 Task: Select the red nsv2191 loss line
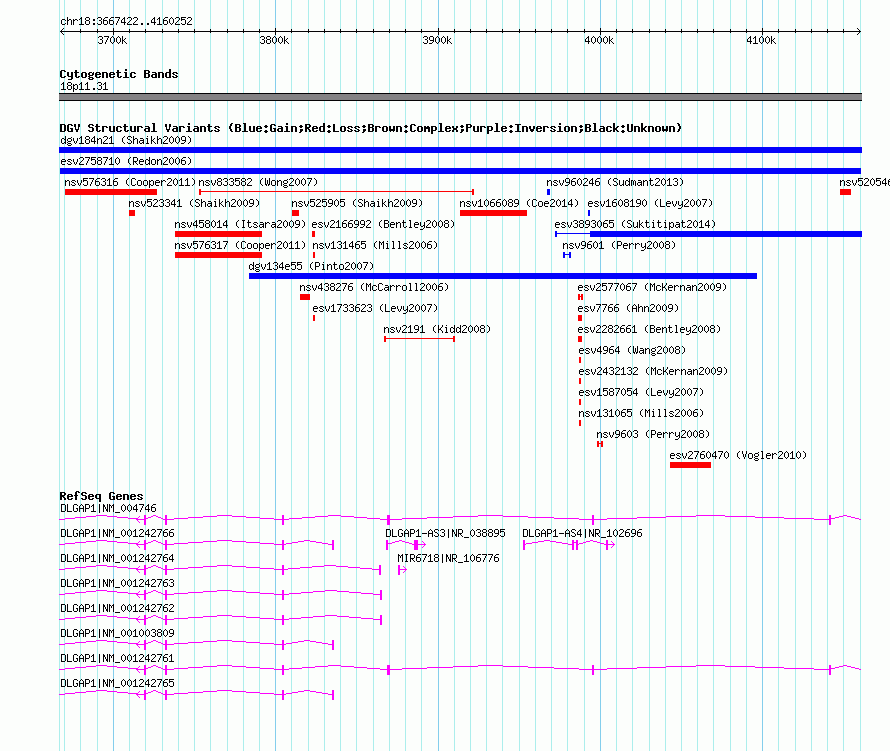coord(419,339)
